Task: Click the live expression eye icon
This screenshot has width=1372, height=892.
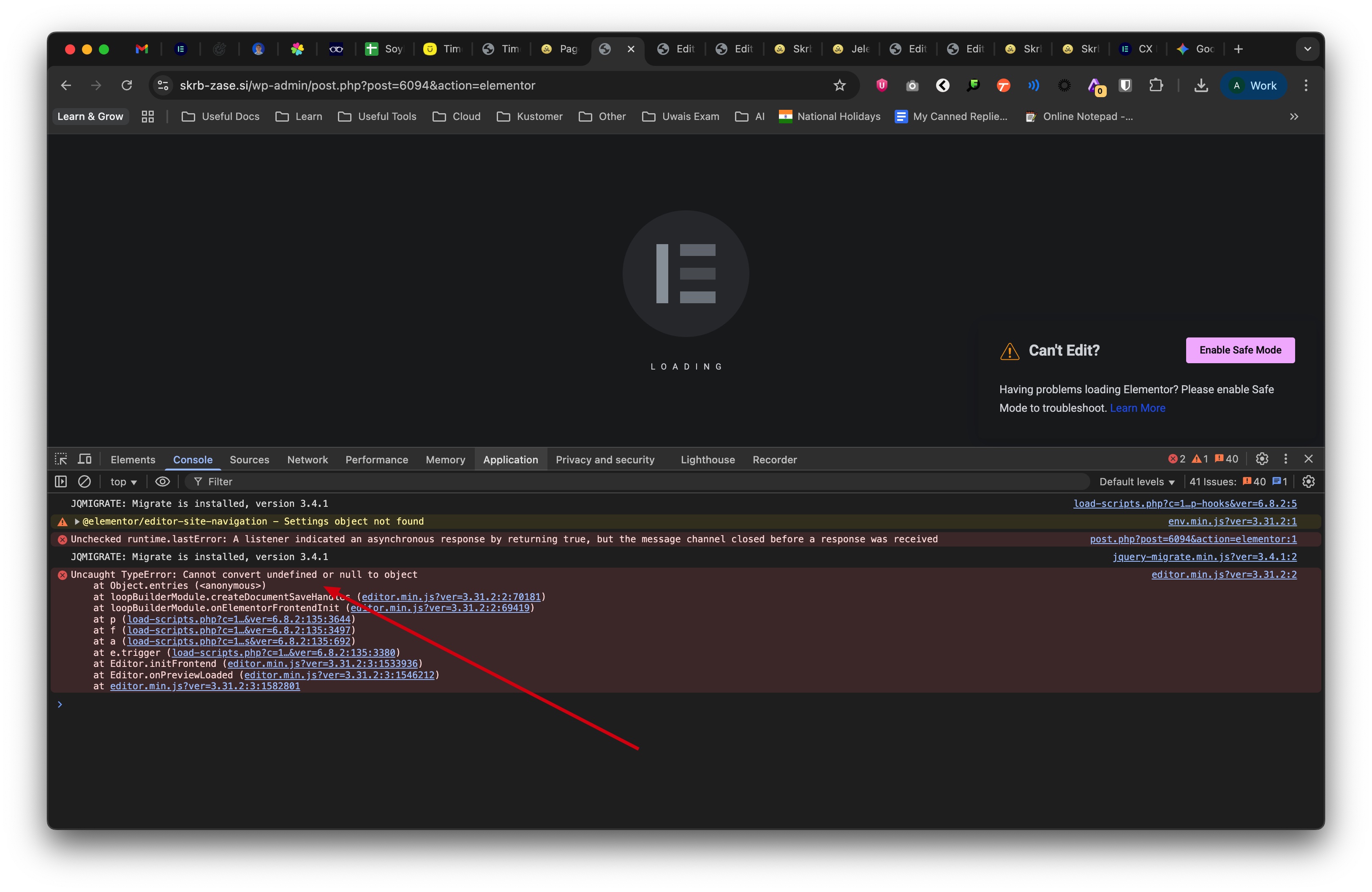Action: coord(163,482)
